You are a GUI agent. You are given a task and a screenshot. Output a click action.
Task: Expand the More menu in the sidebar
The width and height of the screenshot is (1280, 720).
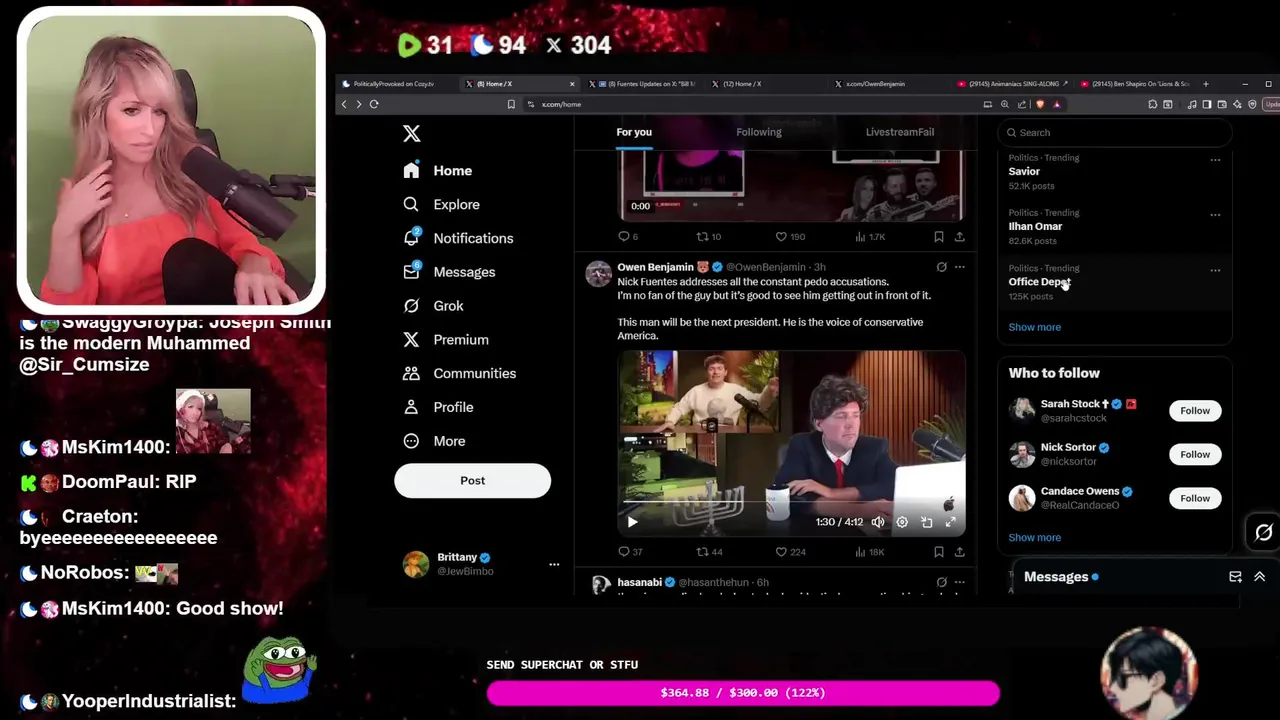click(433, 441)
